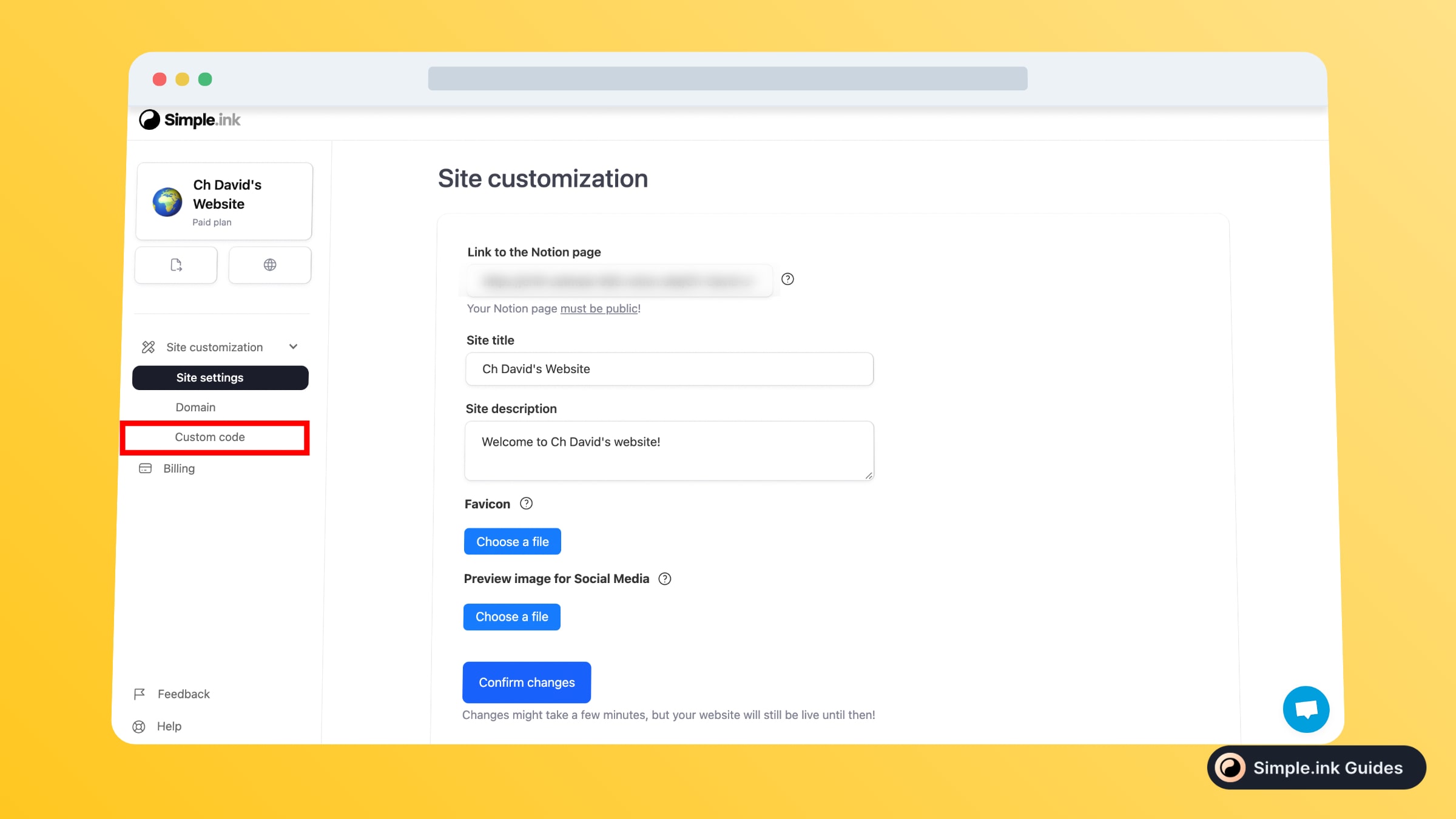The image size is (1456, 819).
Task: Click the Feedback flag icon
Action: tap(139, 693)
